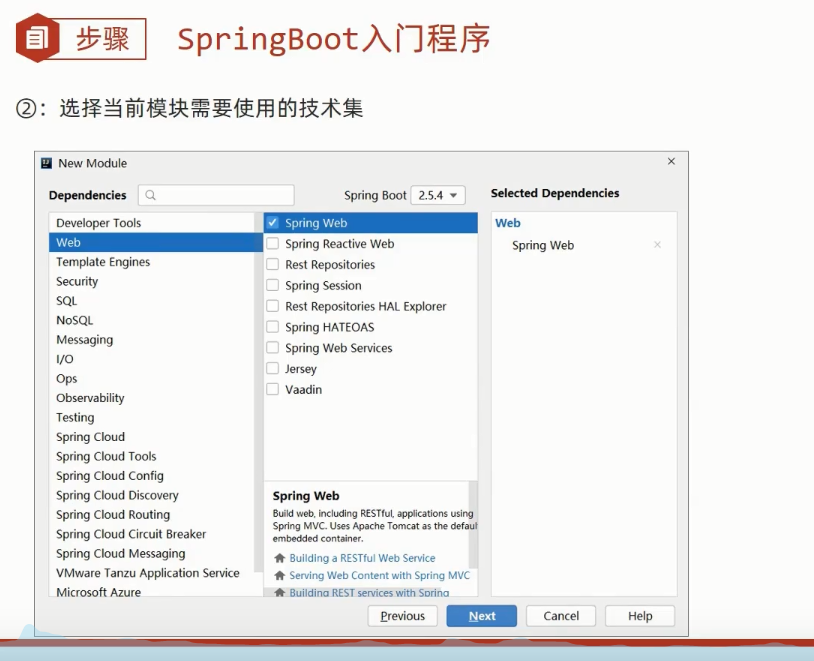
Task: Select the SQL category
Action: (x=152, y=301)
